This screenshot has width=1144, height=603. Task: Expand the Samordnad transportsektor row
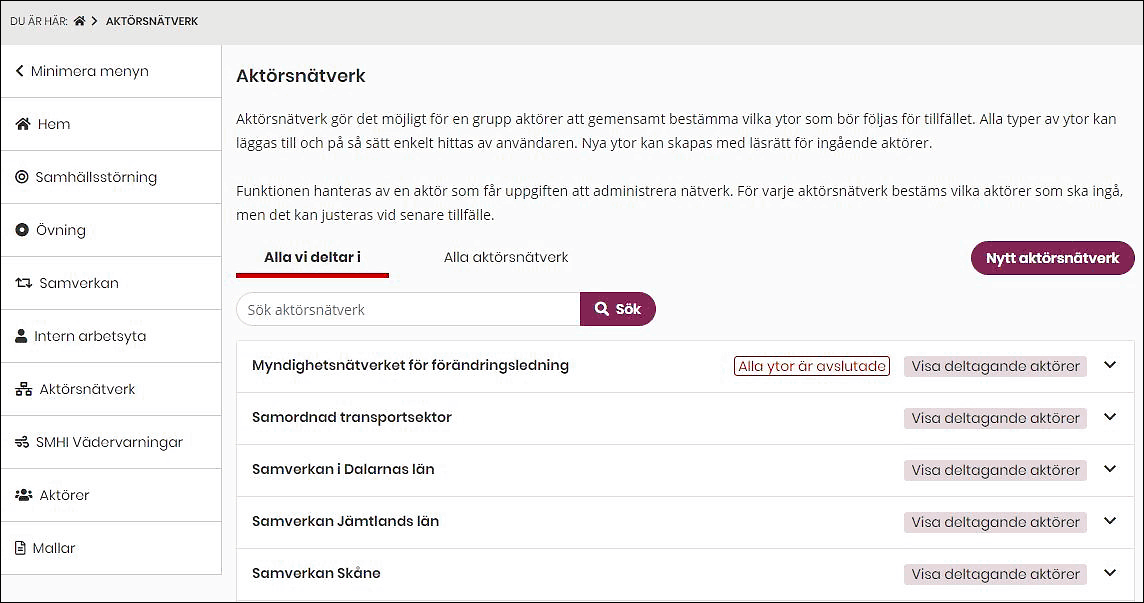[x=1110, y=418]
